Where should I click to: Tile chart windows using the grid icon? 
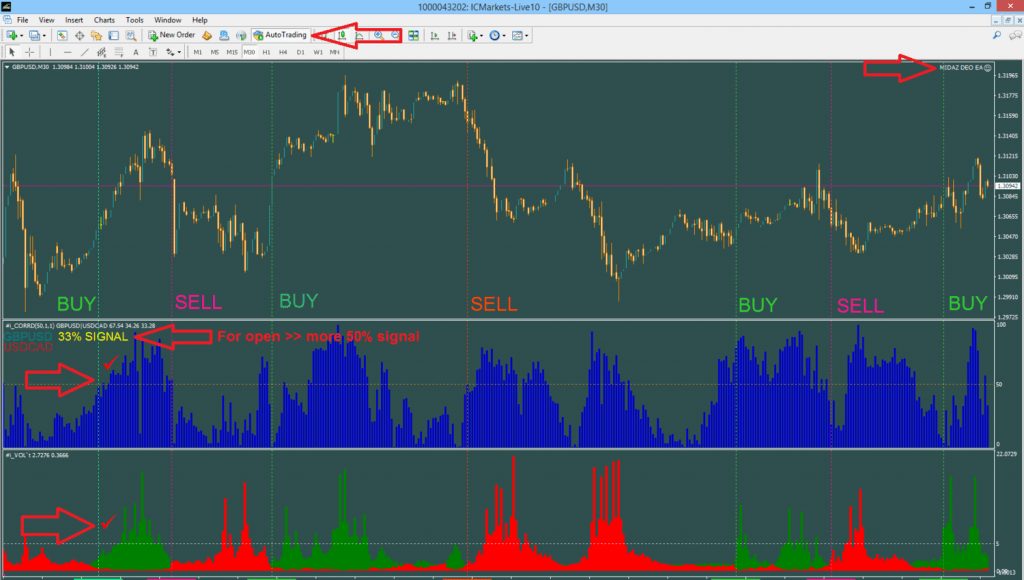click(x=413, y=35)
